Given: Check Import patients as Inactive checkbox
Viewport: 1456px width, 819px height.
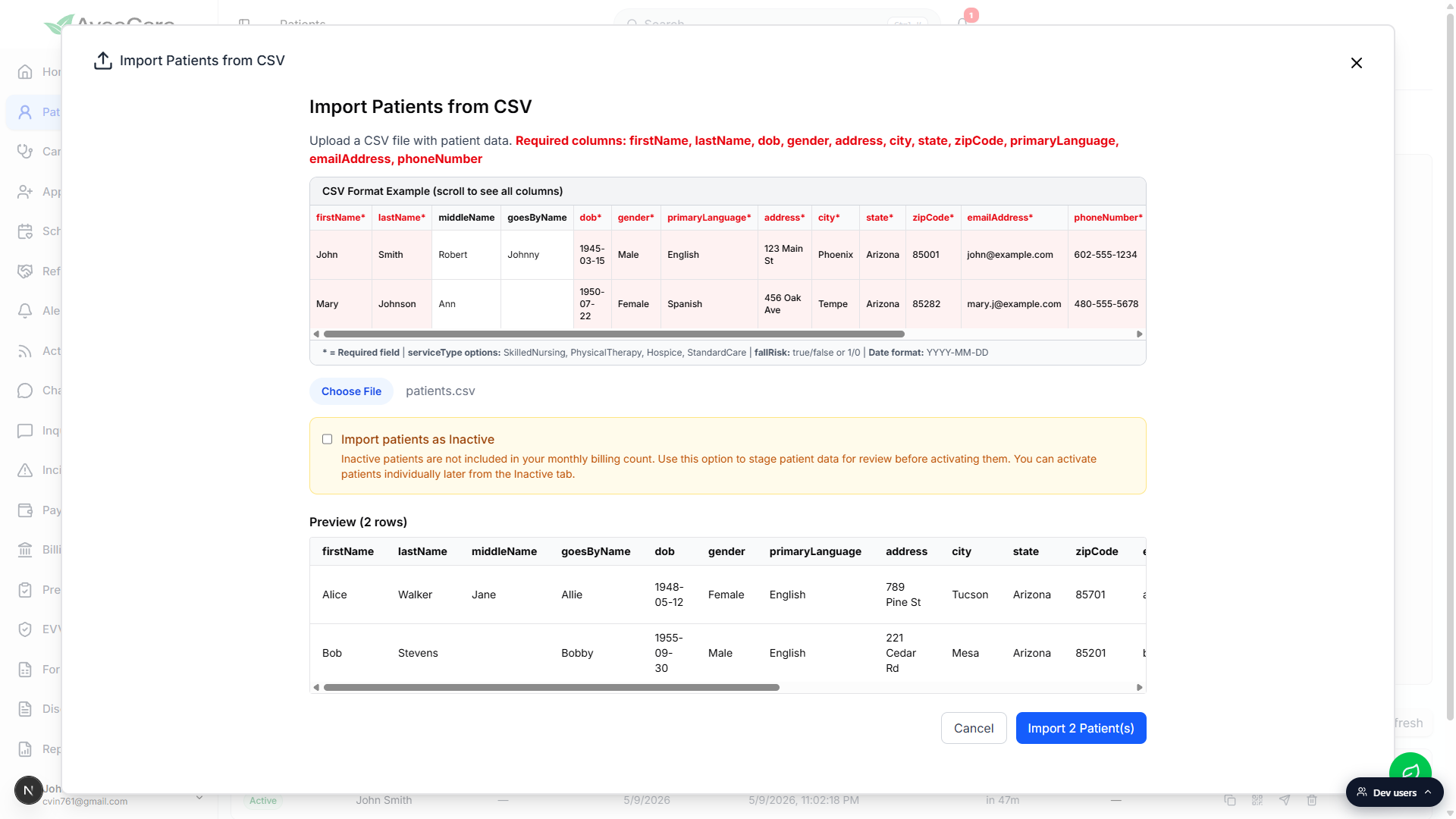Looking at the screenshot, I should 328,439.
